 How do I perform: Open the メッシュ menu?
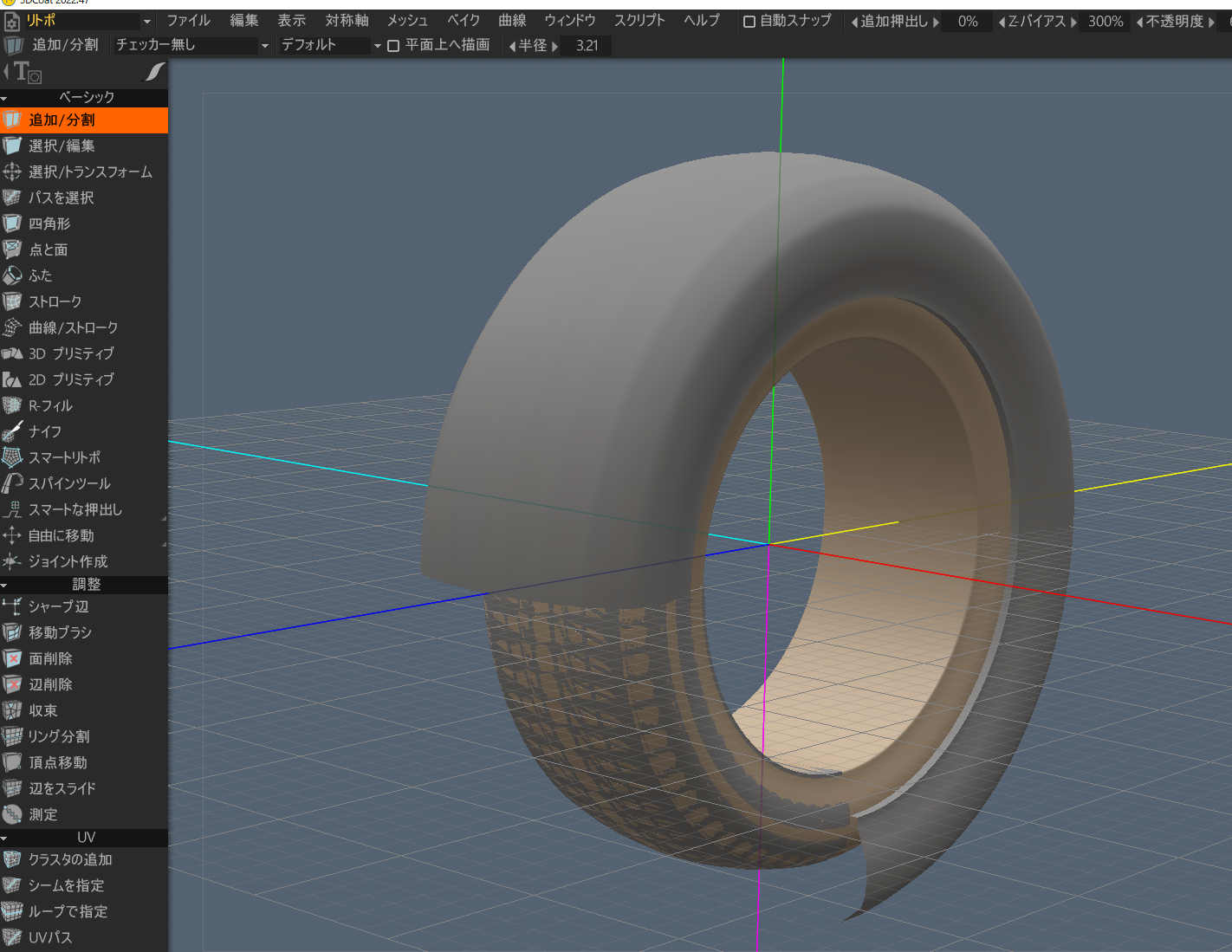tap(407, 21)
